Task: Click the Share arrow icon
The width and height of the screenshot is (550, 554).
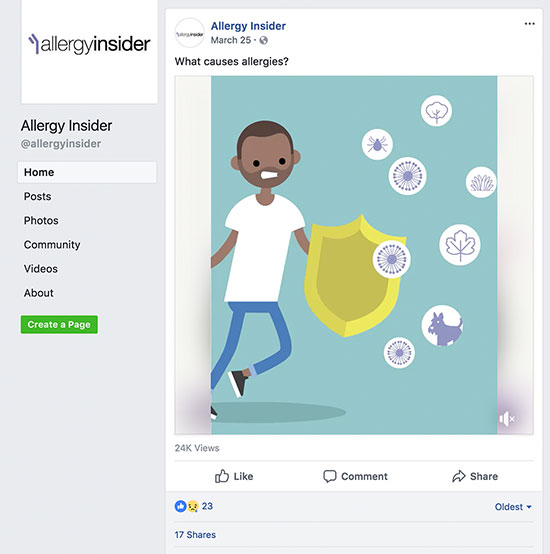Action: coord(459,476)
